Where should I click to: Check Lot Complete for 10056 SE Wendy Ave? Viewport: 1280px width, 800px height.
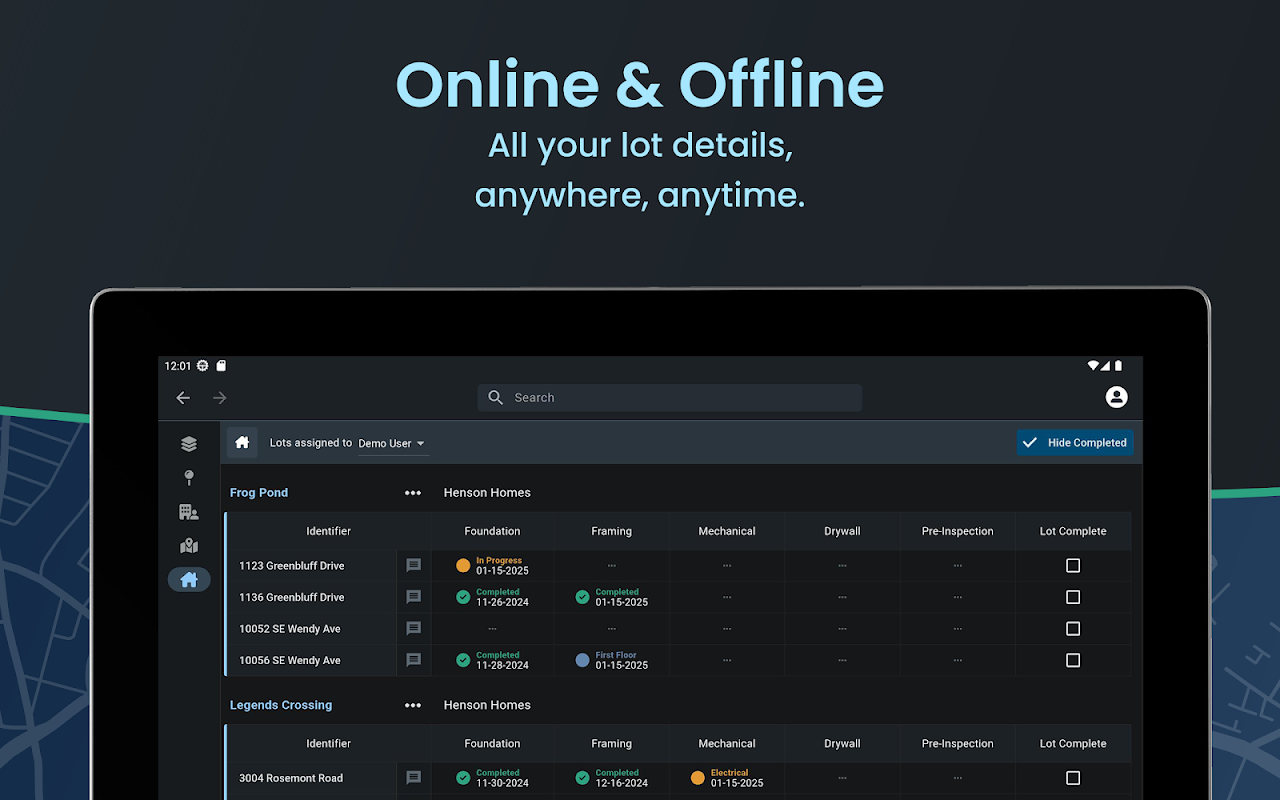pos(1073,660)
